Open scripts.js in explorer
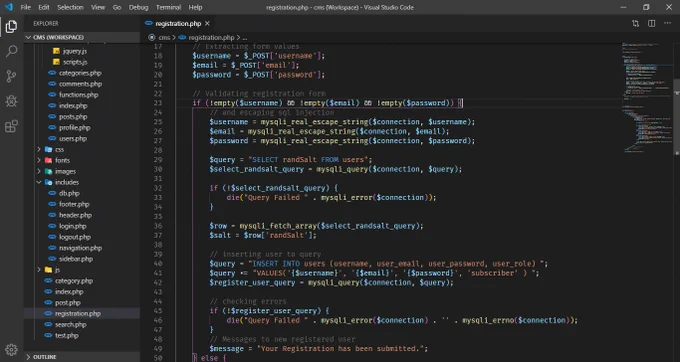680x362 pixels. [75, 62]
